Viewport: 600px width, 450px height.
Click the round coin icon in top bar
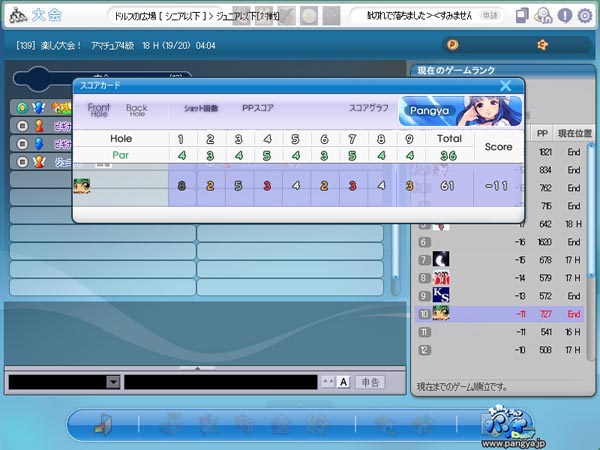(308, 16)
